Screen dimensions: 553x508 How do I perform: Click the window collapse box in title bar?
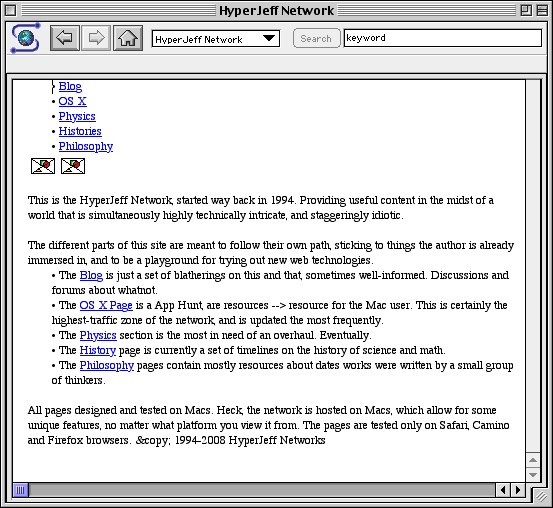[542, 11]
